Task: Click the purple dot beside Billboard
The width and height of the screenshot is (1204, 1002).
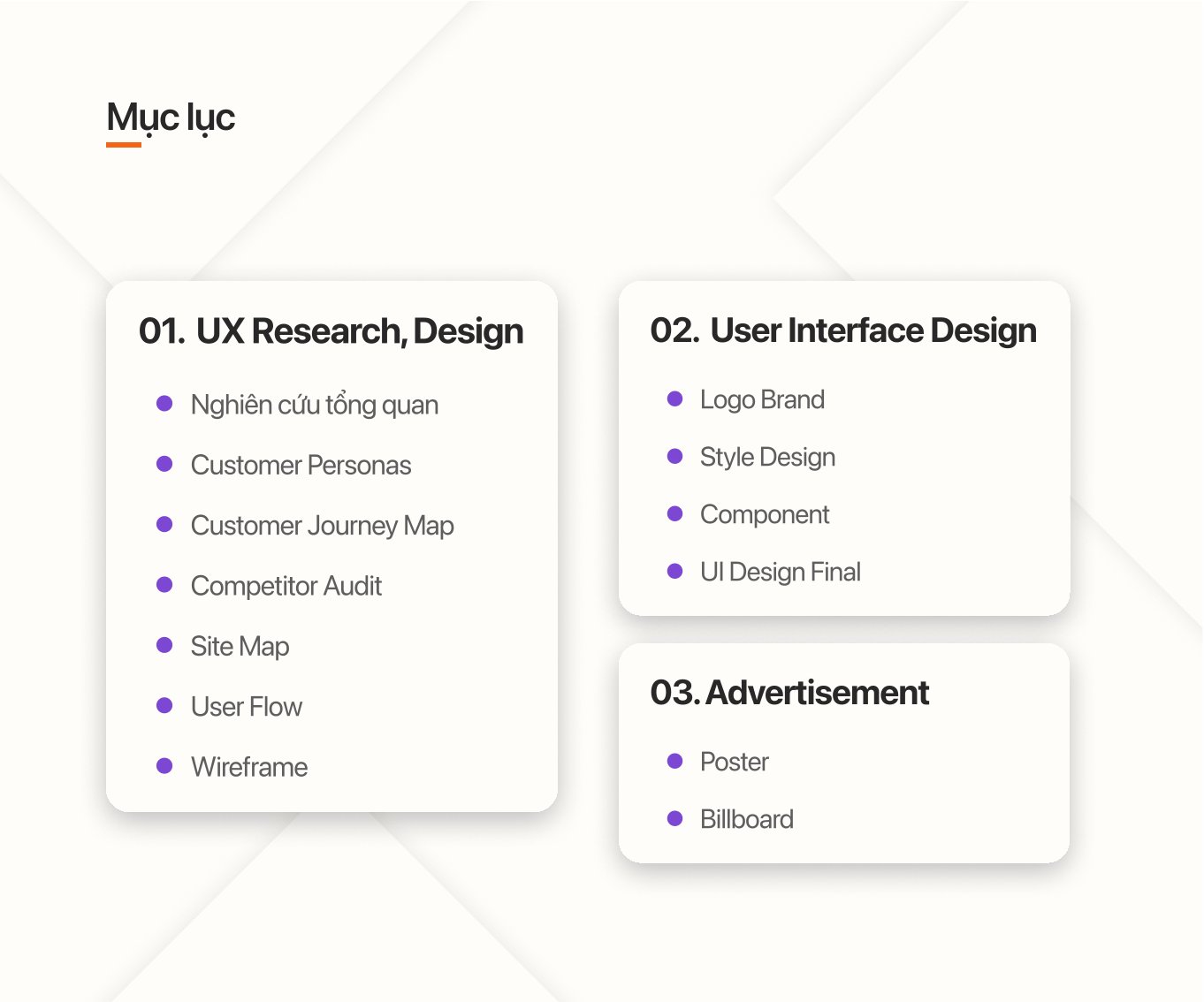Action: 675,818
